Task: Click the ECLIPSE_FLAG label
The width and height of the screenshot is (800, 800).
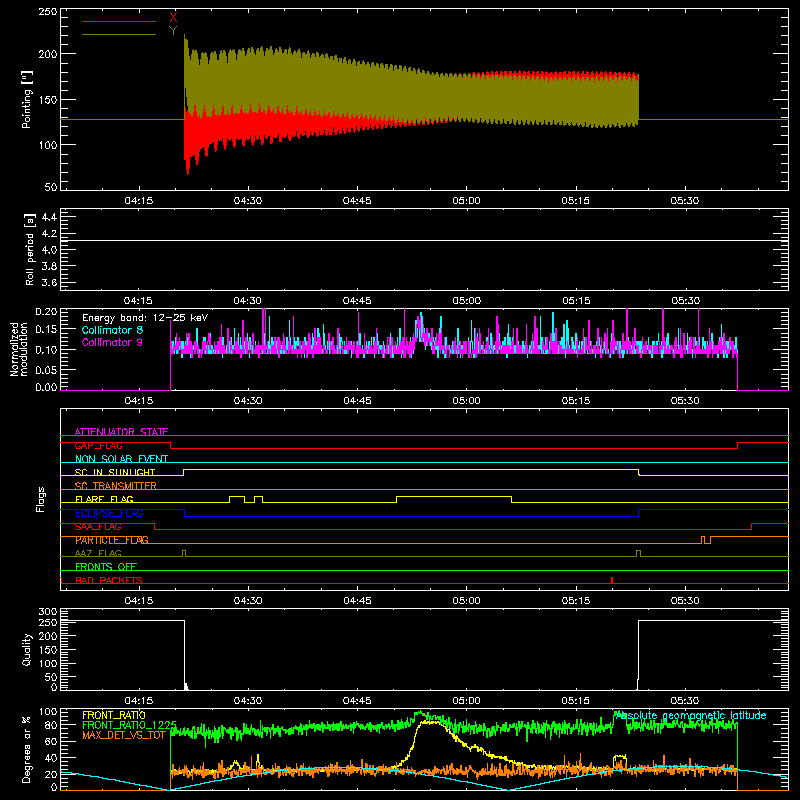Action: [x=109, y=513]
